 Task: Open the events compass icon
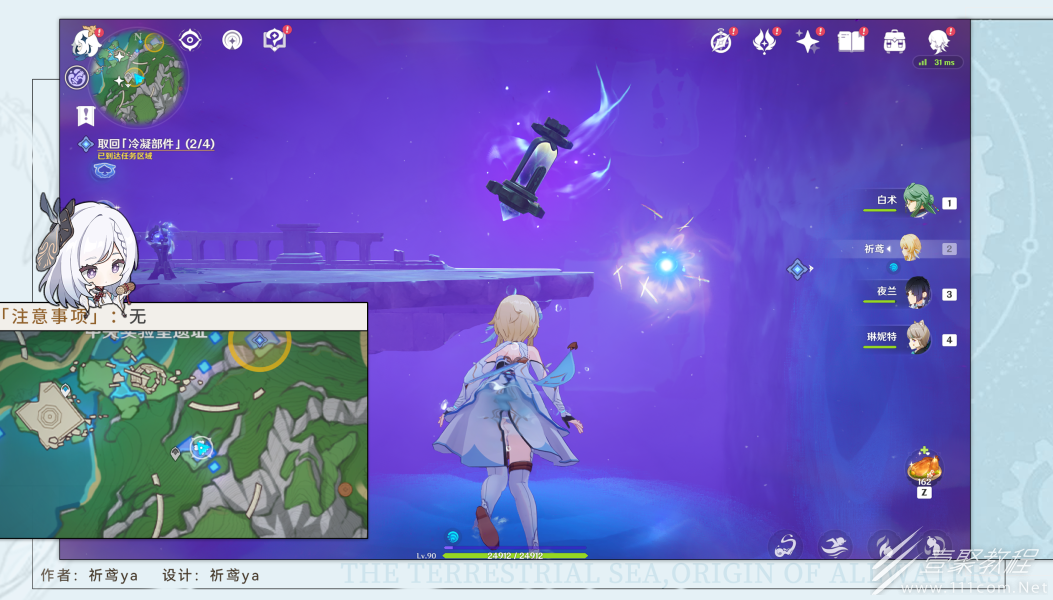[721, 41]
